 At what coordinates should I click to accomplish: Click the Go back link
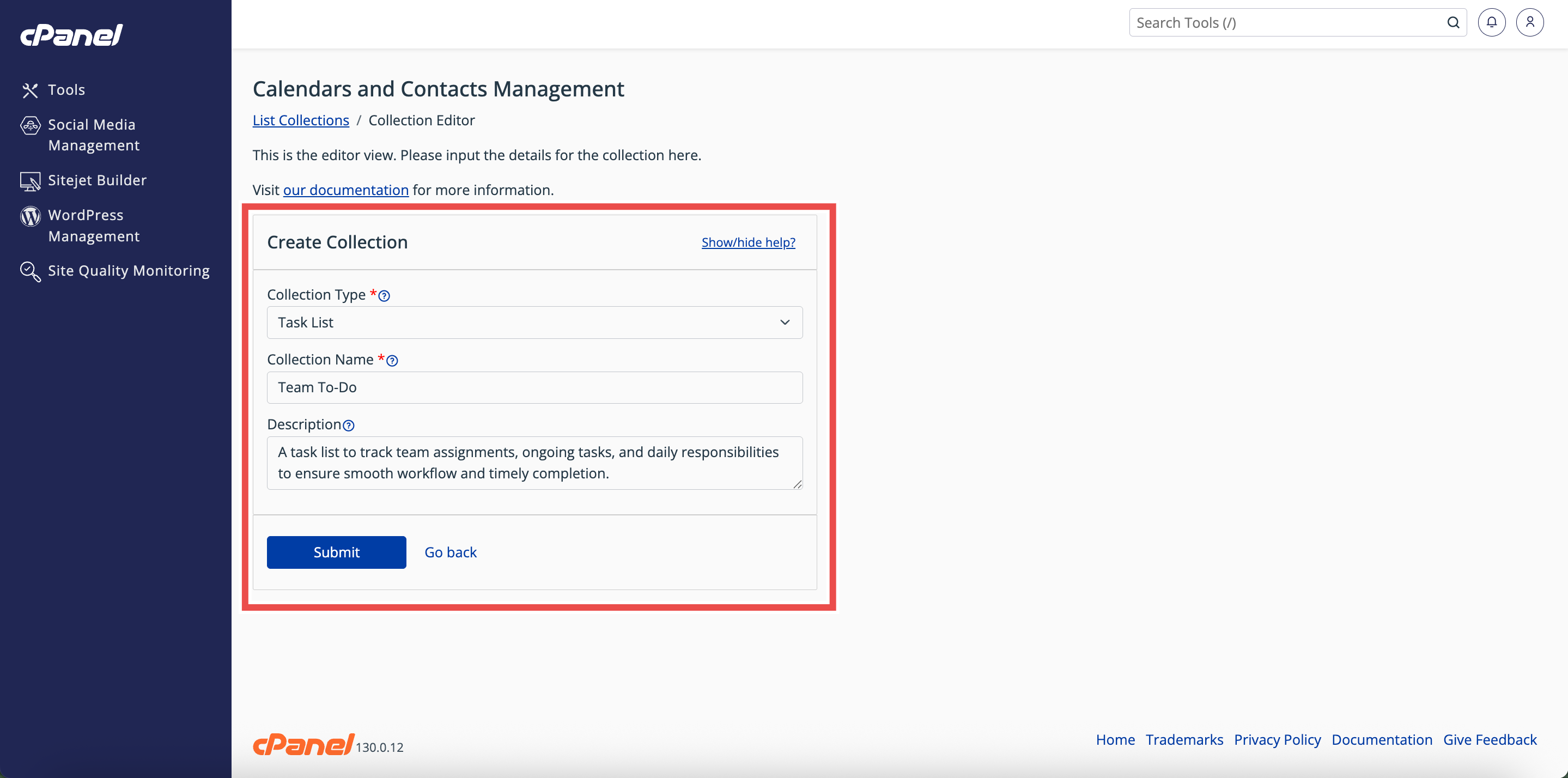(x=450, y=552)
